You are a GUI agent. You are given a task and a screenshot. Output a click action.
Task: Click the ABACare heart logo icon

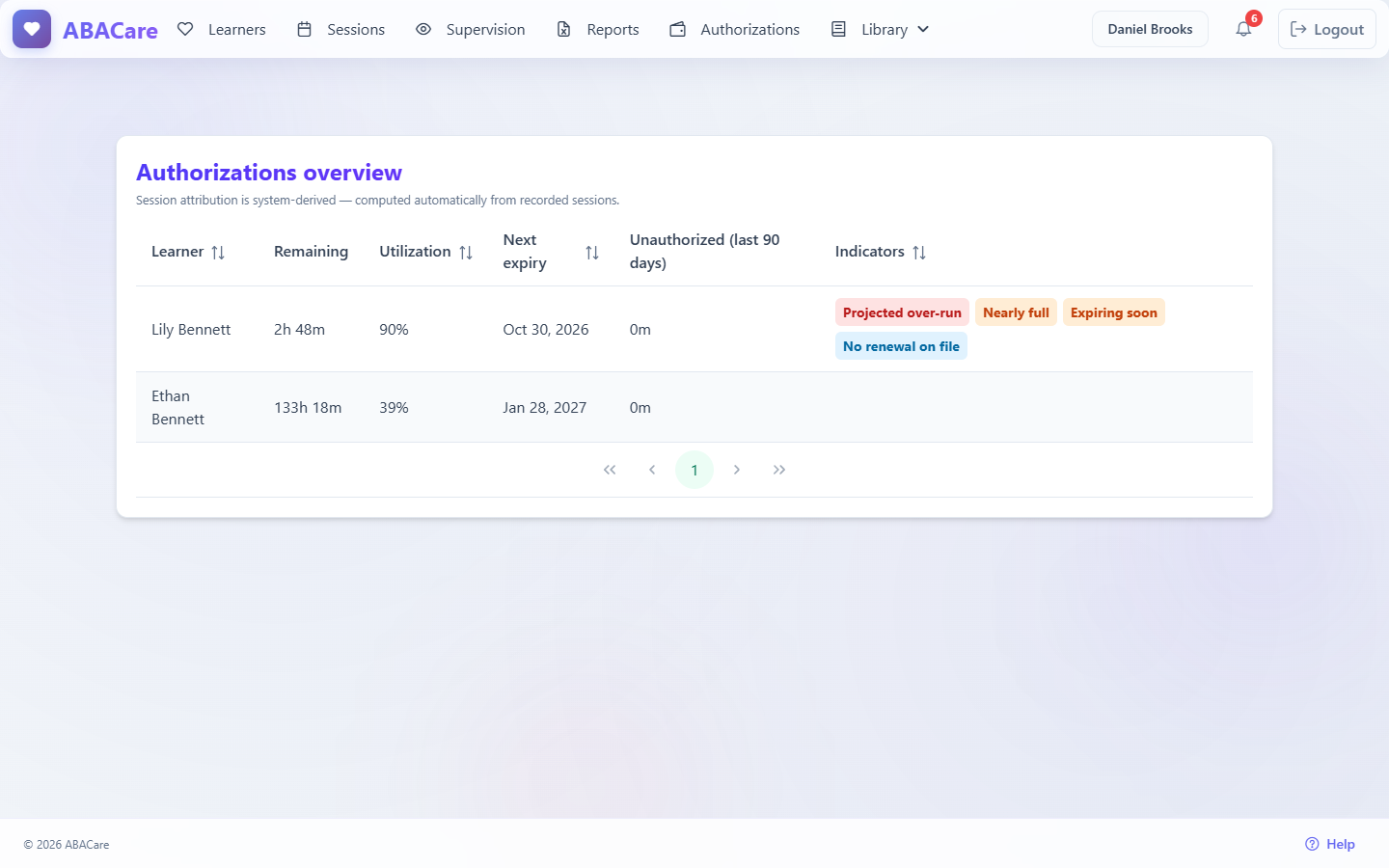32,29
